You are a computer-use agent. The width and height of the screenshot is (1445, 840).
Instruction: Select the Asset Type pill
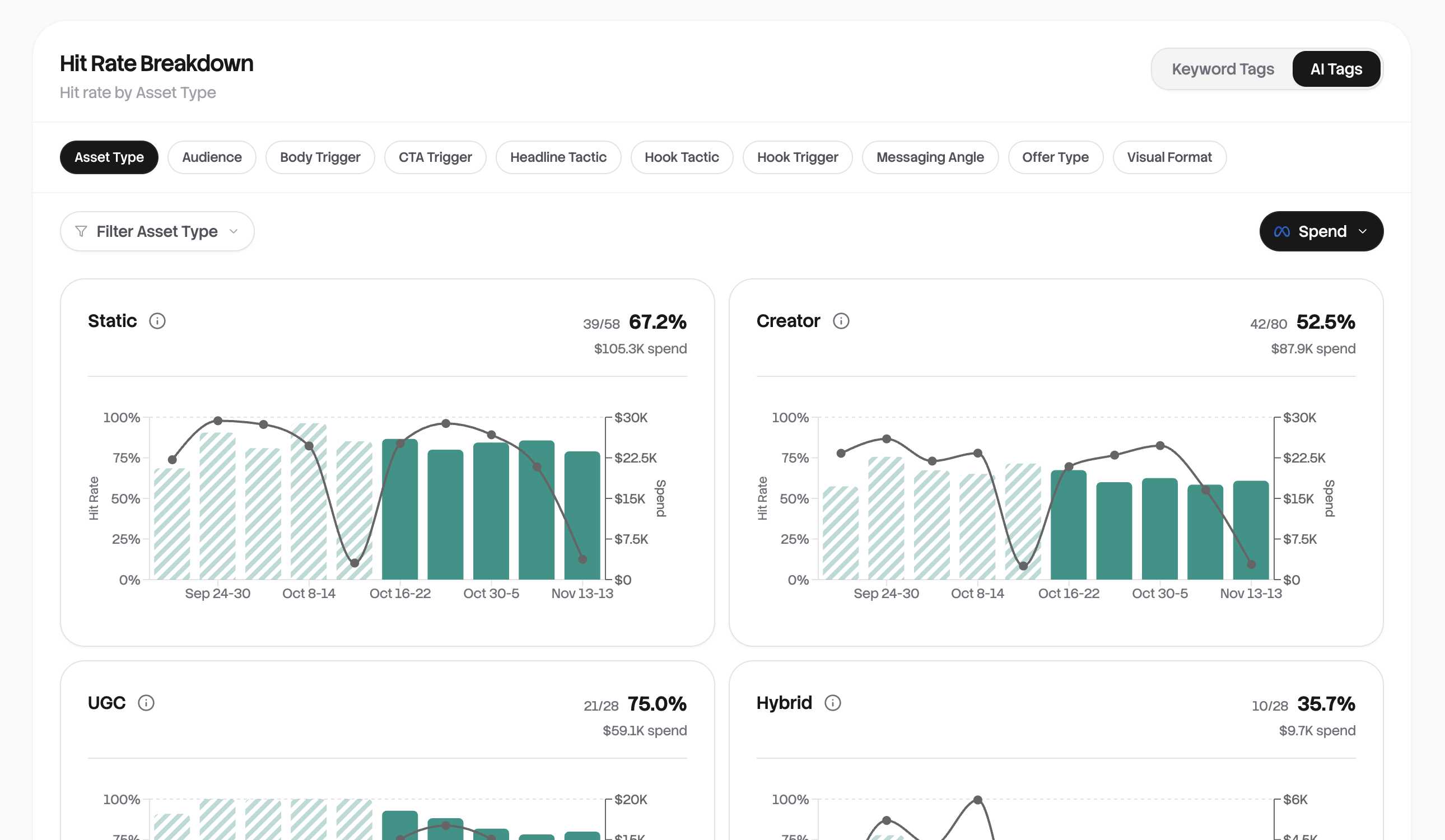109,157
